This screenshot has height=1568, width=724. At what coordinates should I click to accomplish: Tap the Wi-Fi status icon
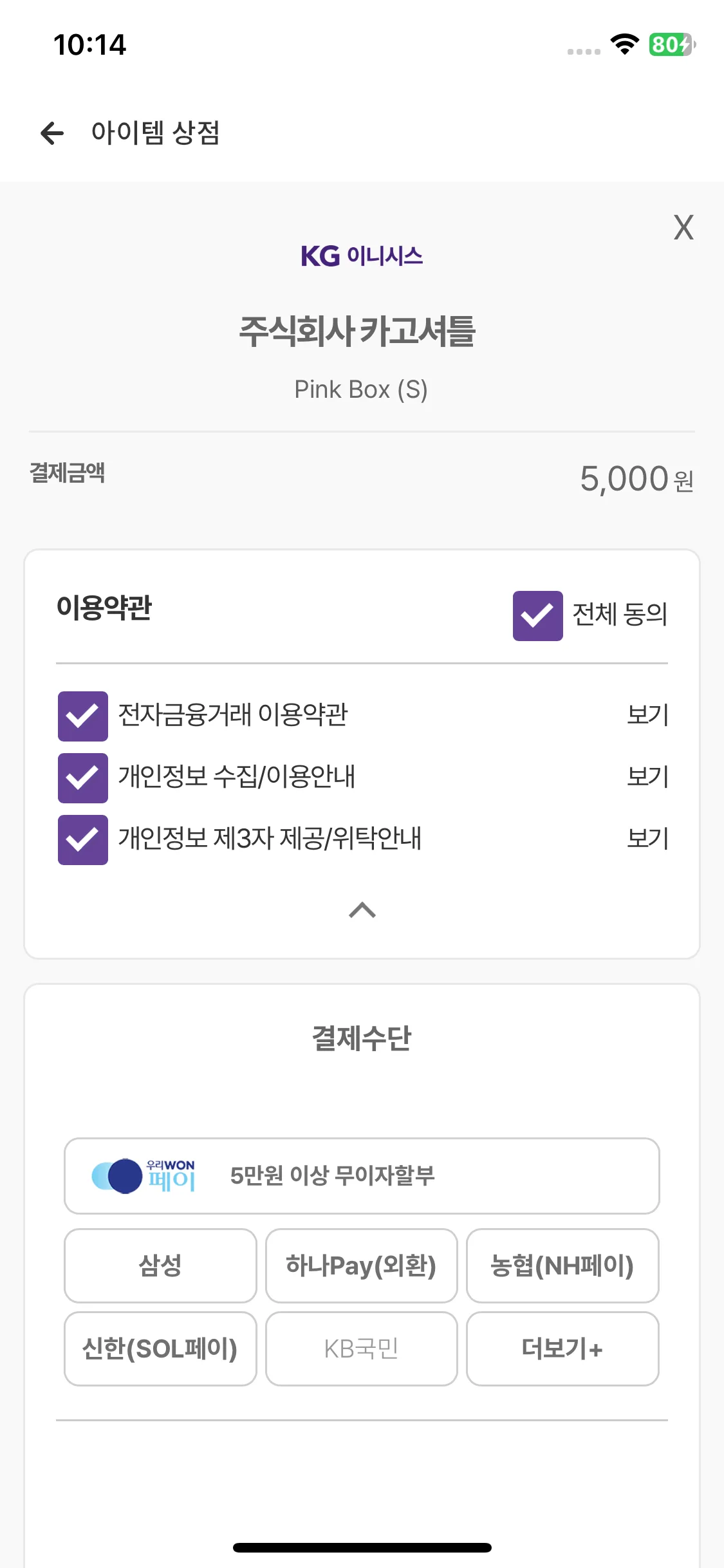(624, 44)
